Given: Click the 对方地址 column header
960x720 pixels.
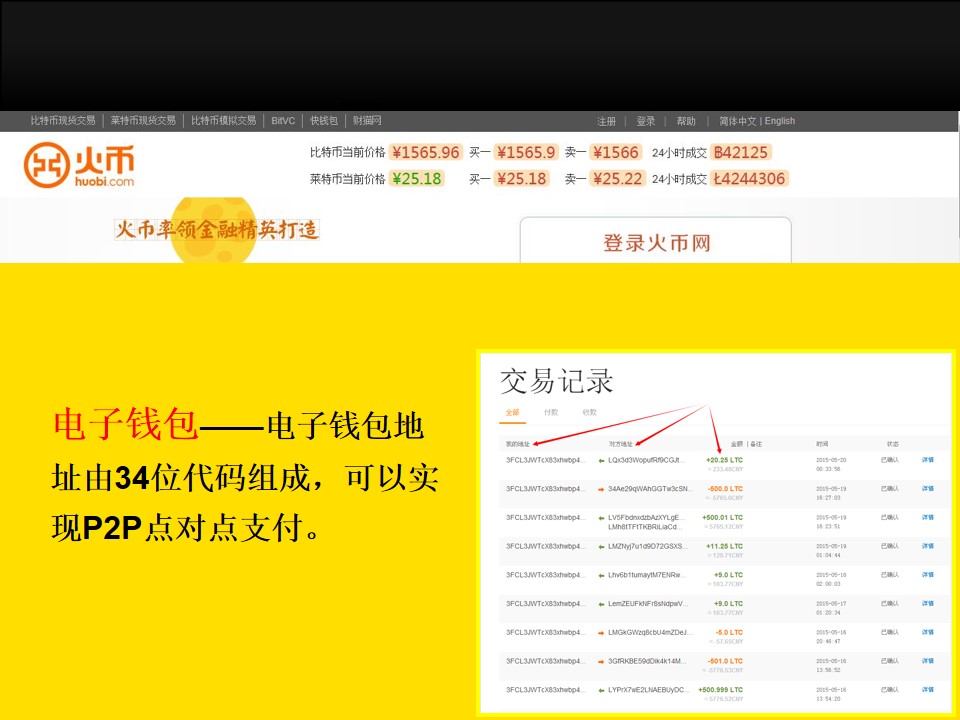Looking at the screenshot, I should pos(620,444).
